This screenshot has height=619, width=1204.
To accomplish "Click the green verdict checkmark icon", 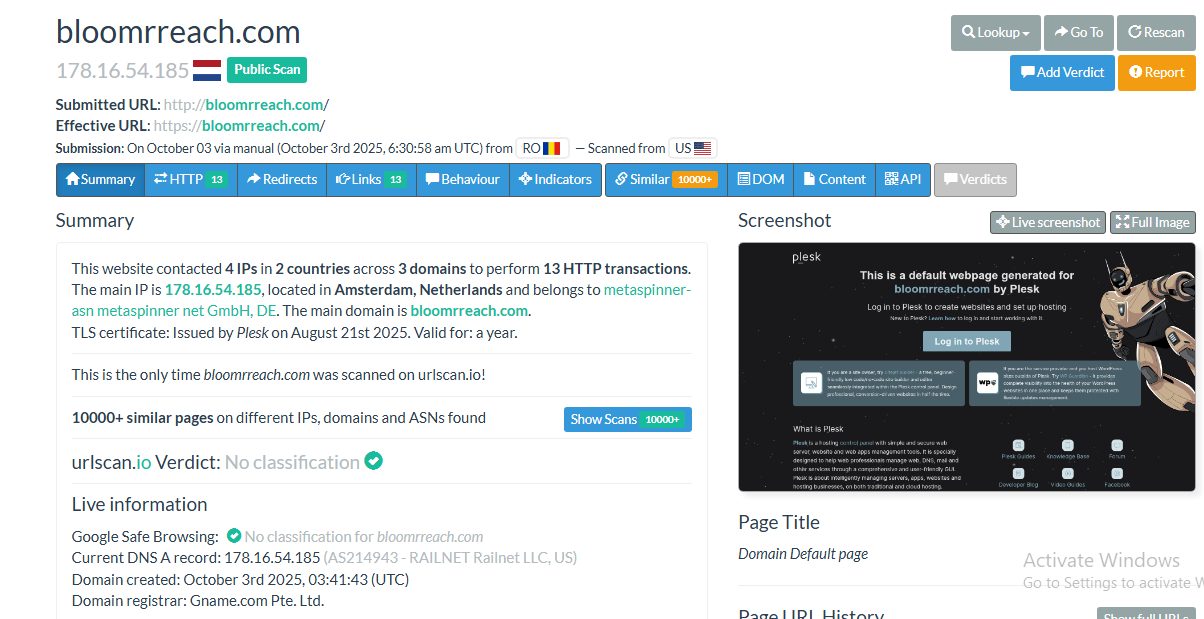I will click(x=373, y=461).
